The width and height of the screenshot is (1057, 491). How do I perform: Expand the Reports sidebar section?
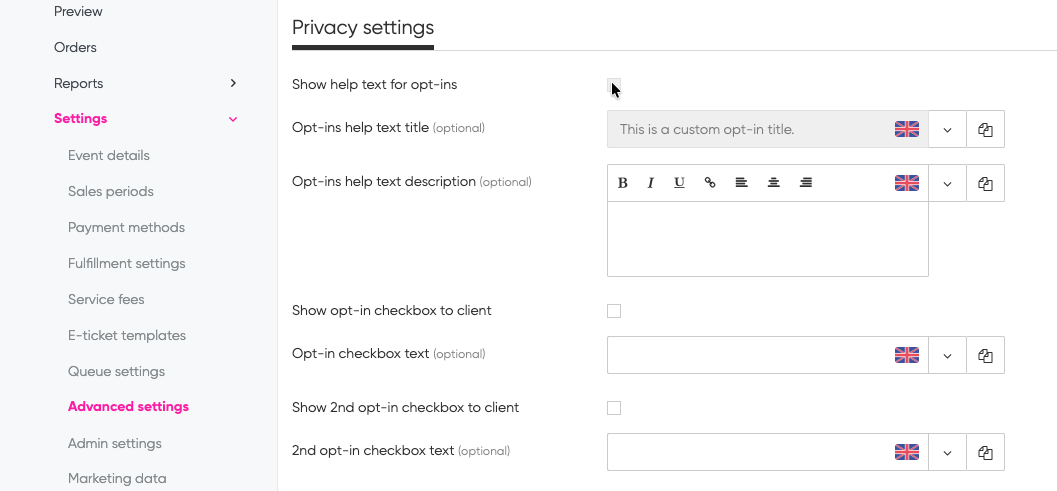[x=233, y=83]
